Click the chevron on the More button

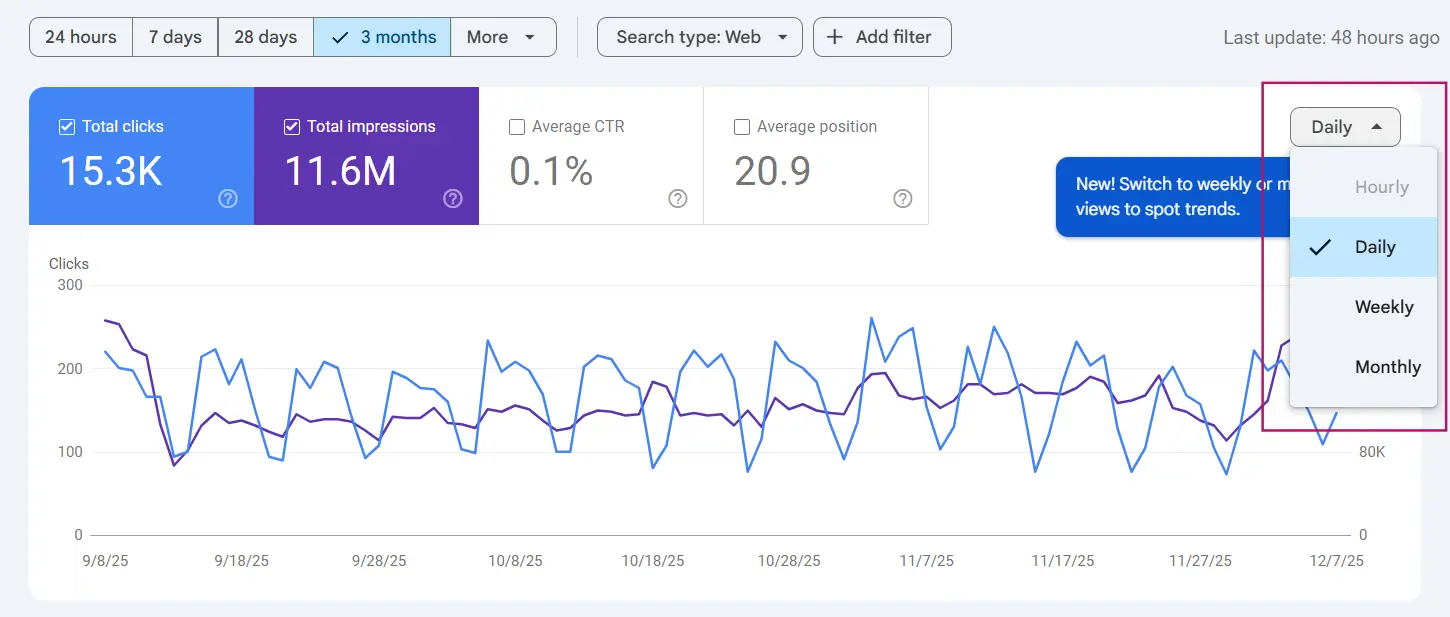coord(529,37)
